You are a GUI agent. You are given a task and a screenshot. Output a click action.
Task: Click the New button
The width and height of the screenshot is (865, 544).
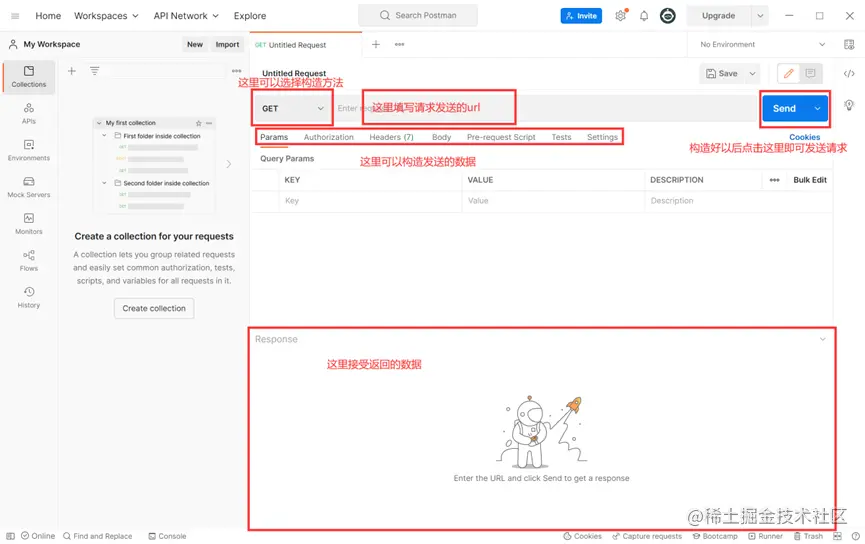click(x=195, y=44)
